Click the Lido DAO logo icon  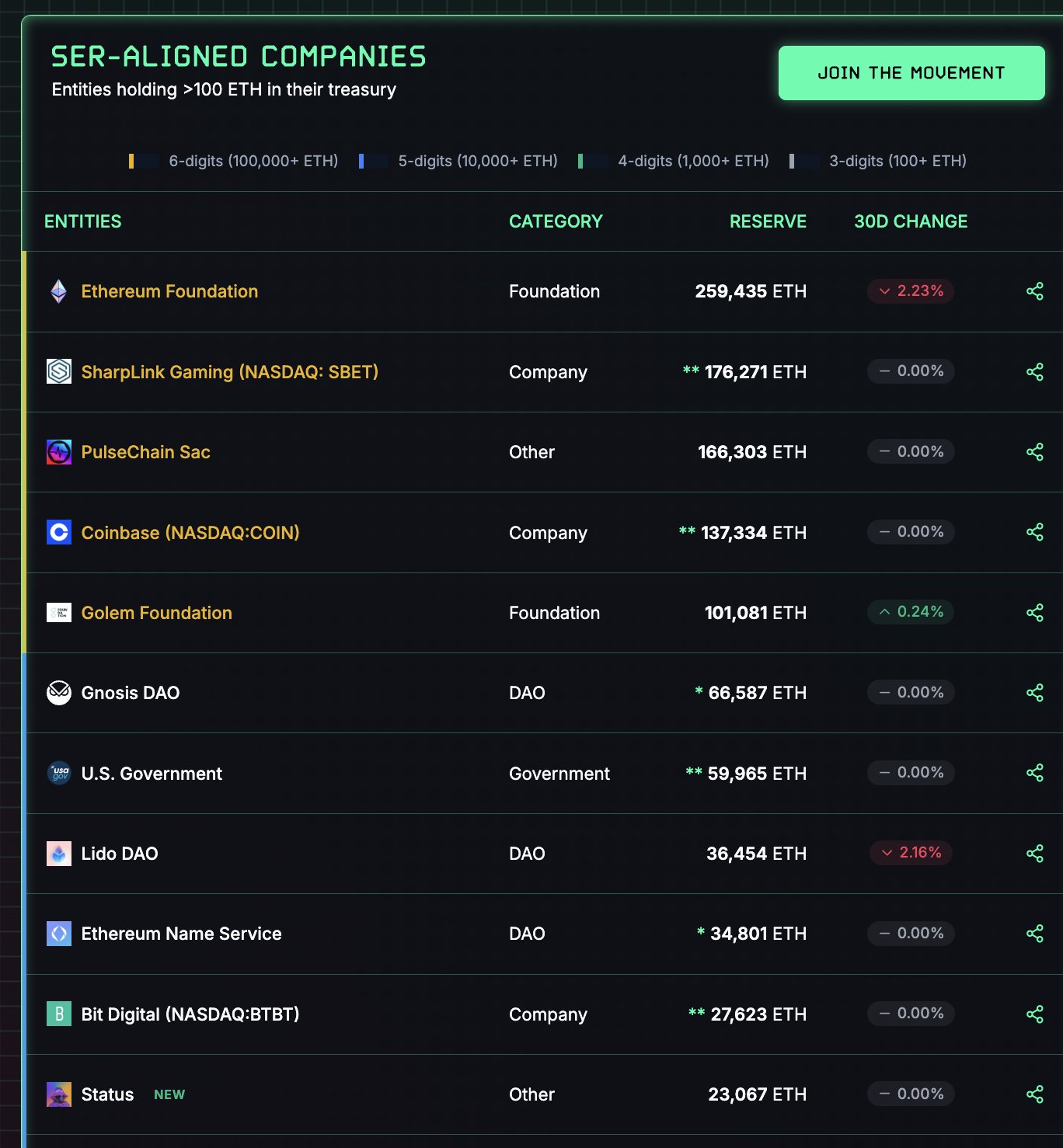coord(59,854)
